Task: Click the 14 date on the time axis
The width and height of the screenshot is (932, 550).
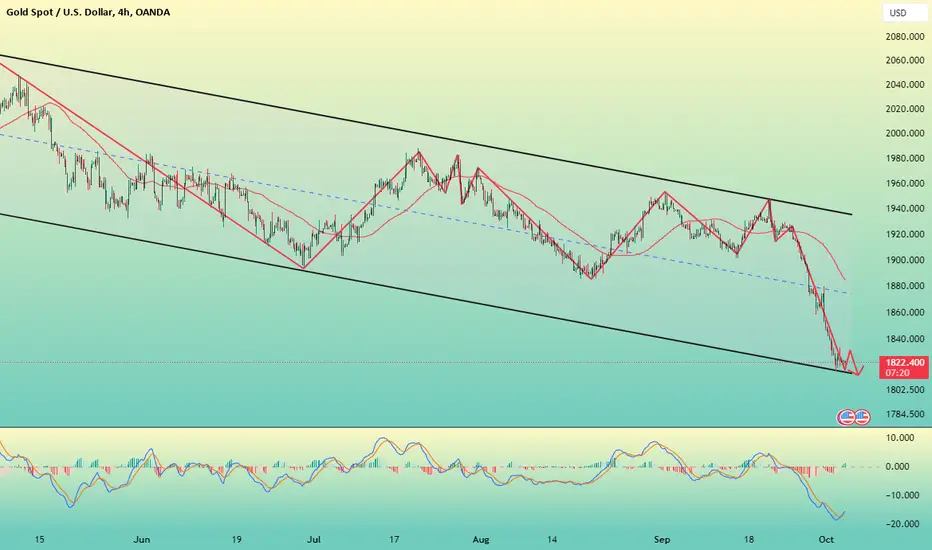Action: pyautogui.click(x=552, y=540)
